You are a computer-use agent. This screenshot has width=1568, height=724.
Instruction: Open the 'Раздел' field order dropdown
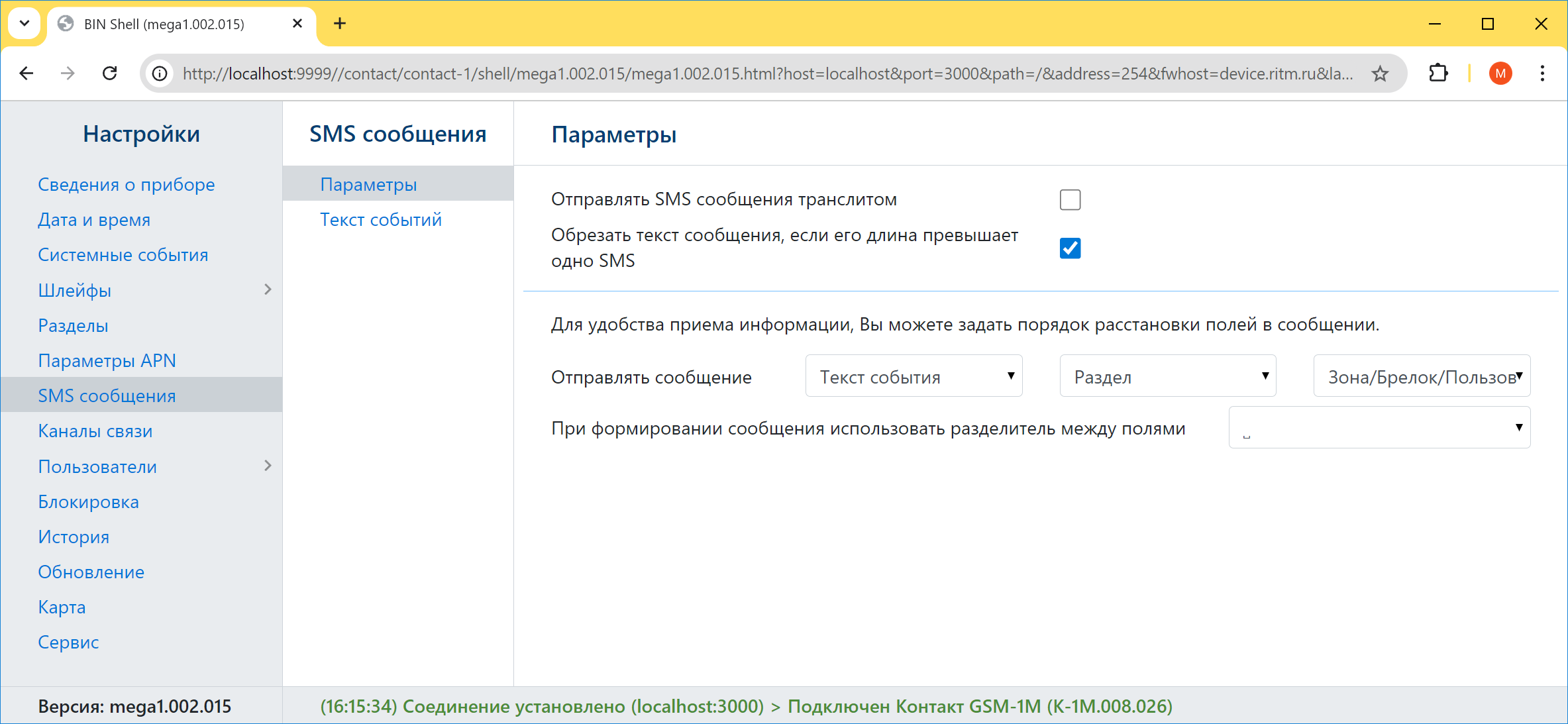point(1167,376)
